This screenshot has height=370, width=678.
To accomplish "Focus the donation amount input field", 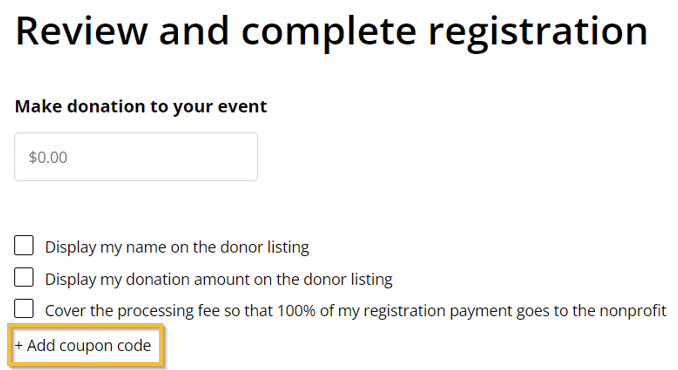I will (x=136, y=156).
